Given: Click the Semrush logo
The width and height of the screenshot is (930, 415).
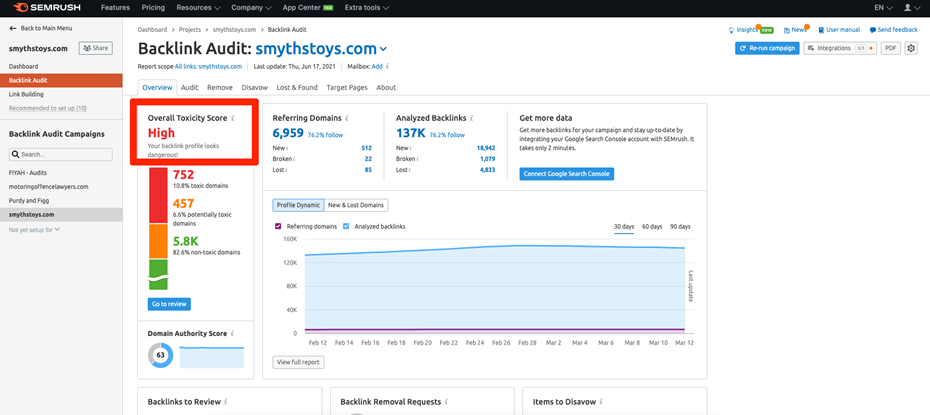Looking at the screenshot, I should pos(47,8).
